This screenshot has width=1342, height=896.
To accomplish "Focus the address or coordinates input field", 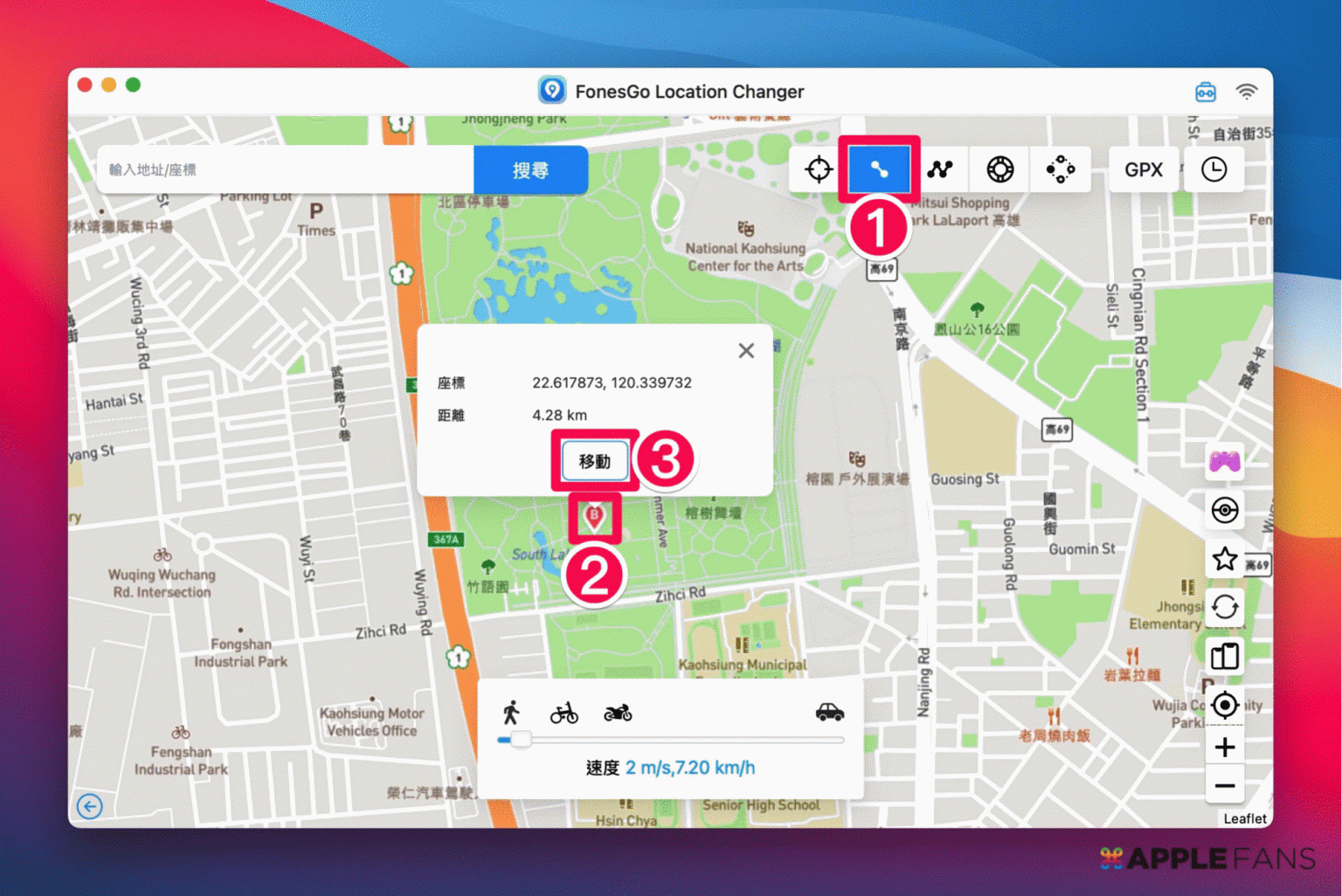I will [x=288, y=170].
